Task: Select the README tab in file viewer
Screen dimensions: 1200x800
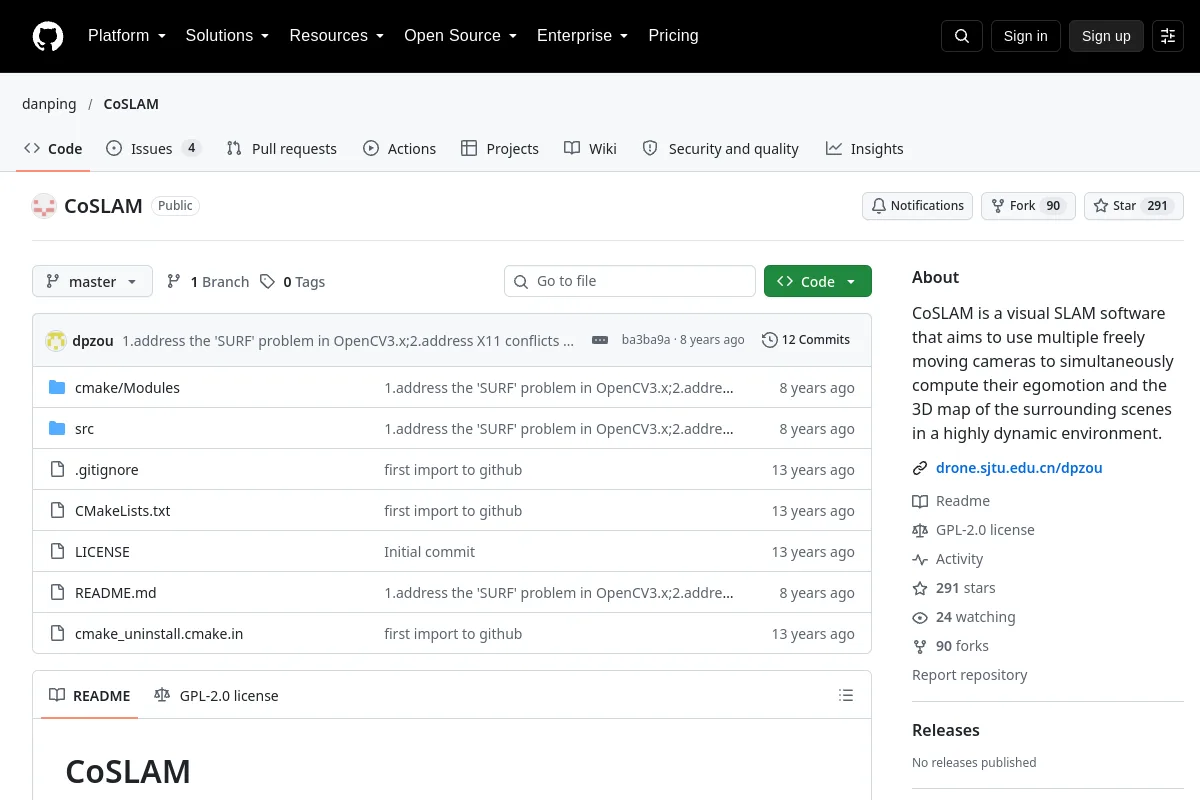Action: pyautogui.click(x=89, y=696)
